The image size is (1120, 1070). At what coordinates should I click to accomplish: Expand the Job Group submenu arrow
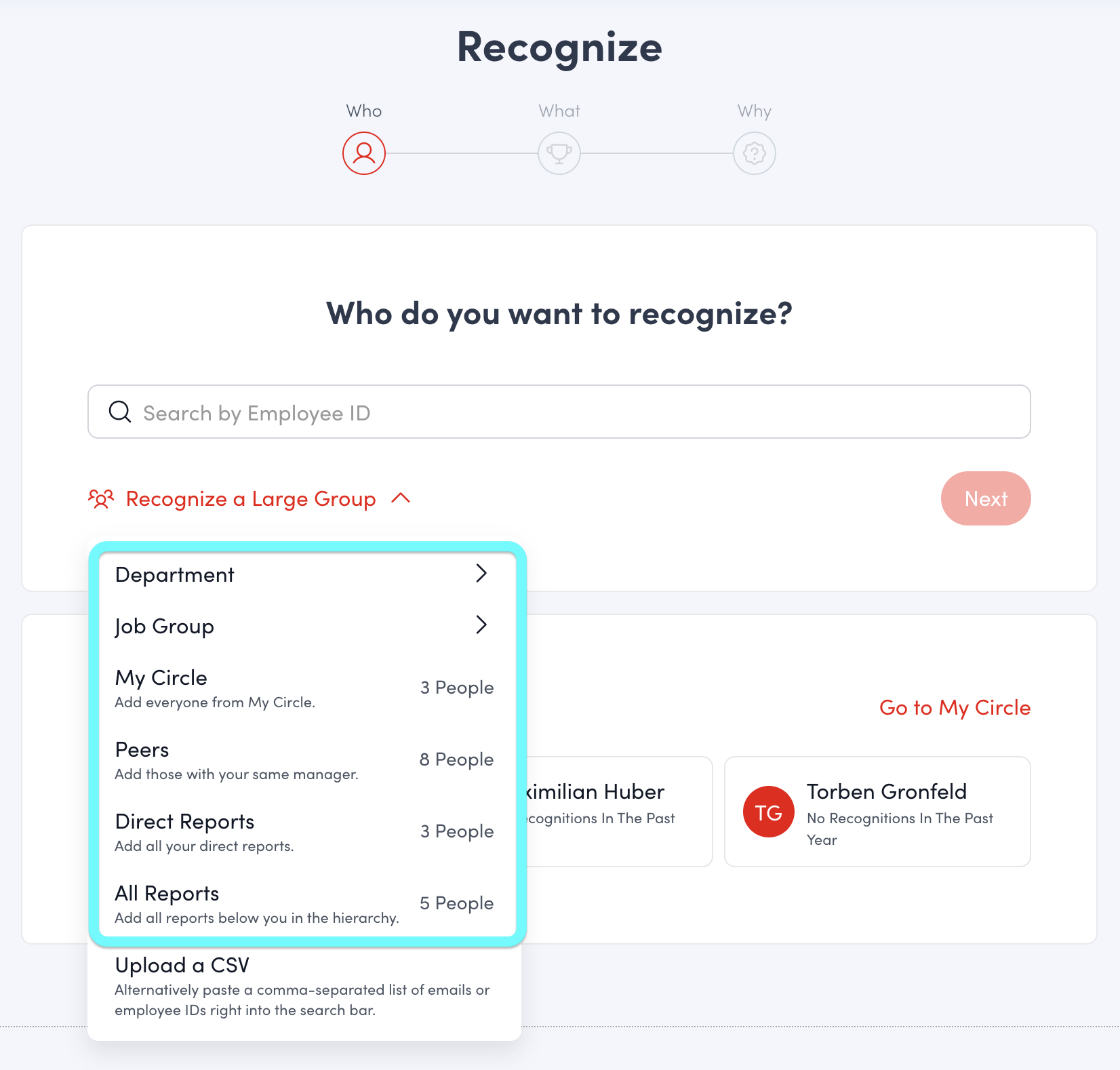(x=481, y=625)
